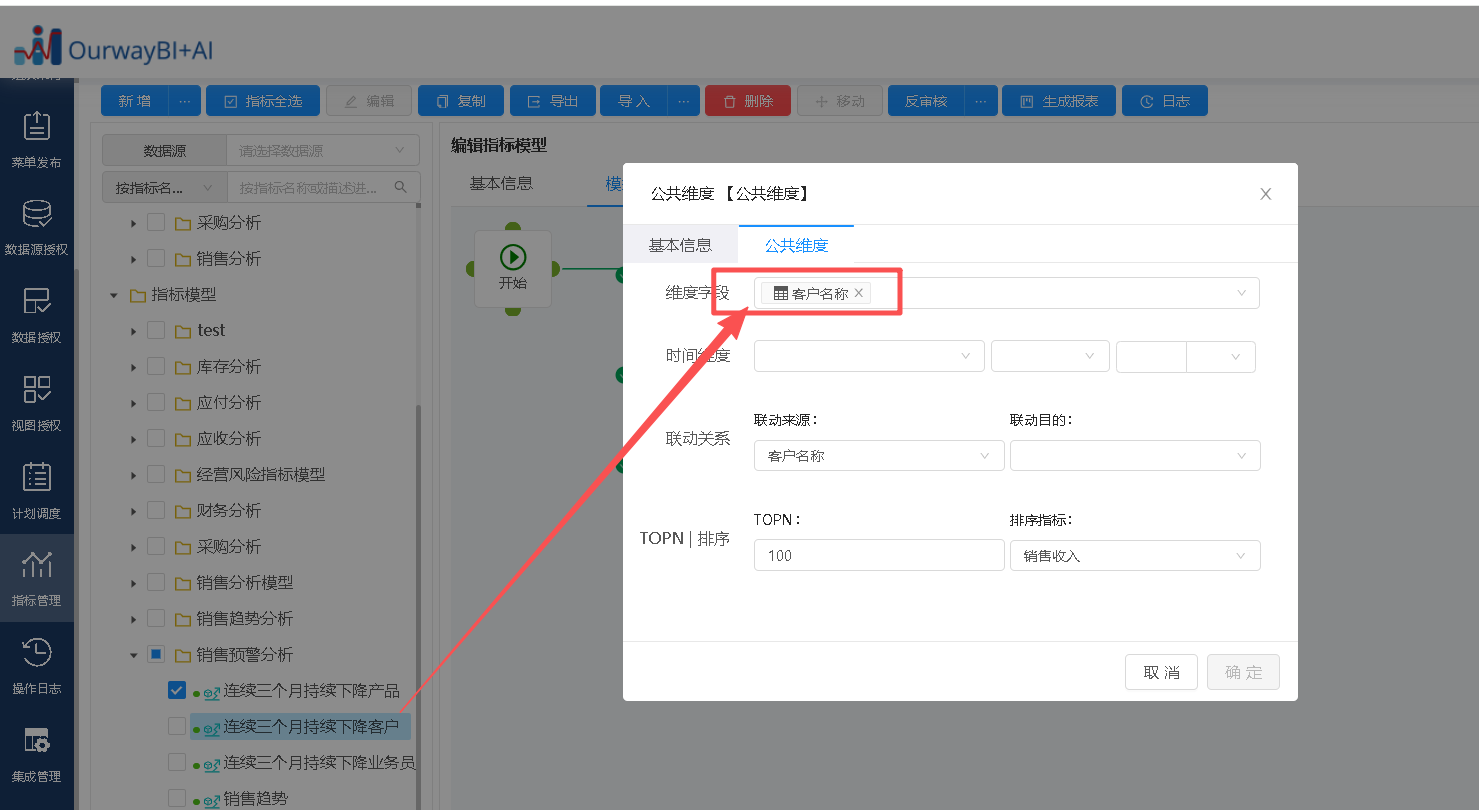Screen dimensions: 1479x810
Task: Collapse the 销售预警分析 folder
Action: pyautogui.click(x=133, y=655)
